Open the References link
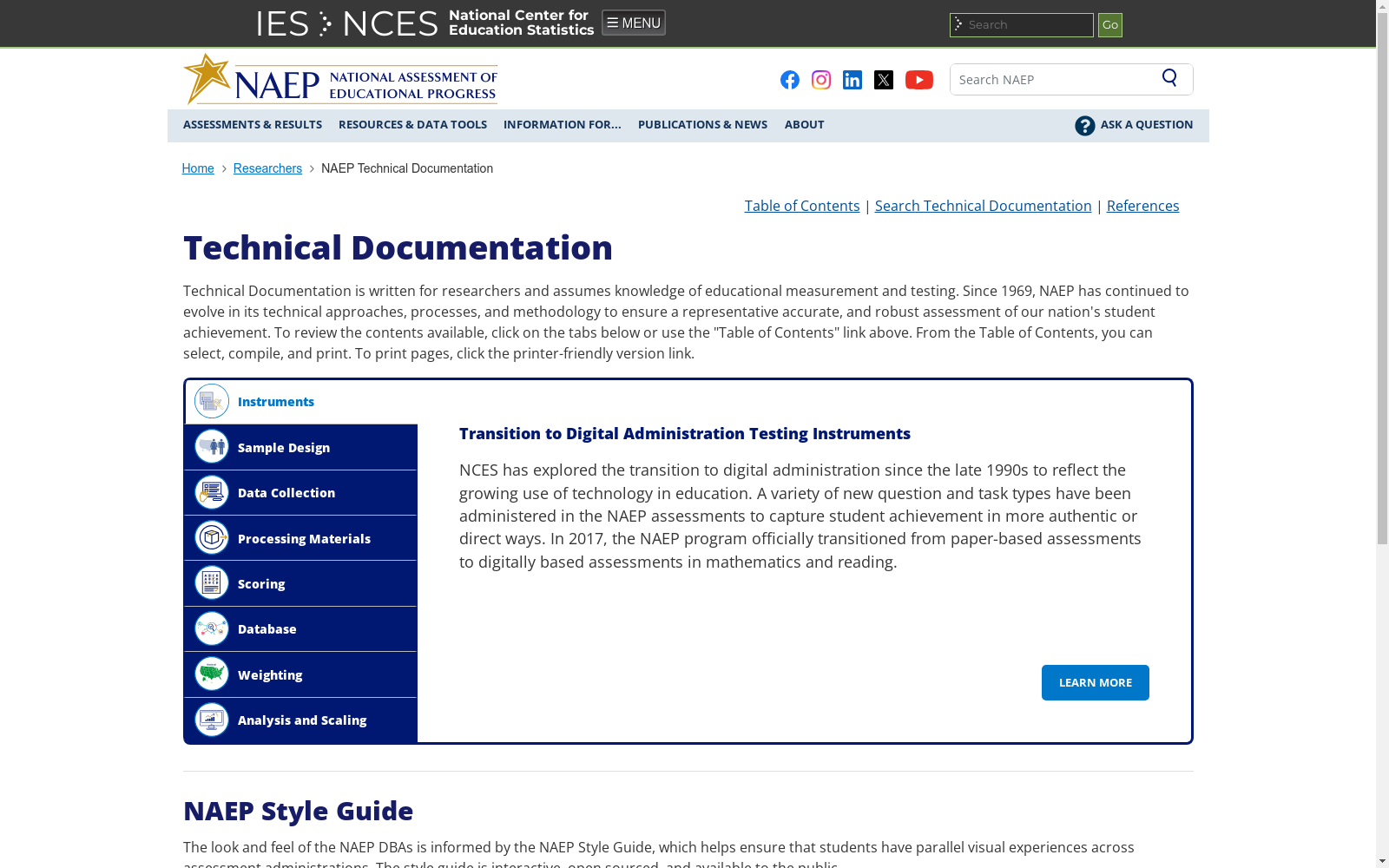 pyautogui.click(x=1142, y=206)
